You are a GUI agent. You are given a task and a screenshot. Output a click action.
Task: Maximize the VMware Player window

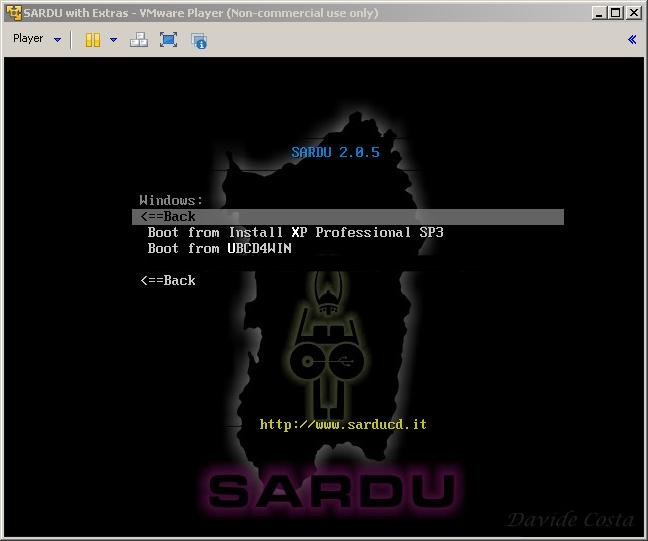click(x=616, y=13)
